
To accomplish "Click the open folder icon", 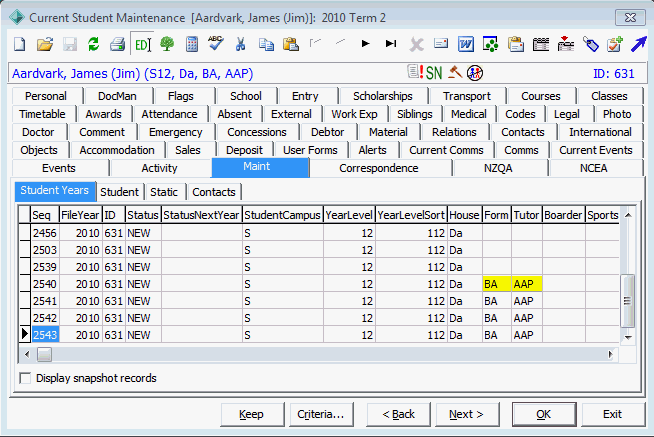I will click(45, 44).
